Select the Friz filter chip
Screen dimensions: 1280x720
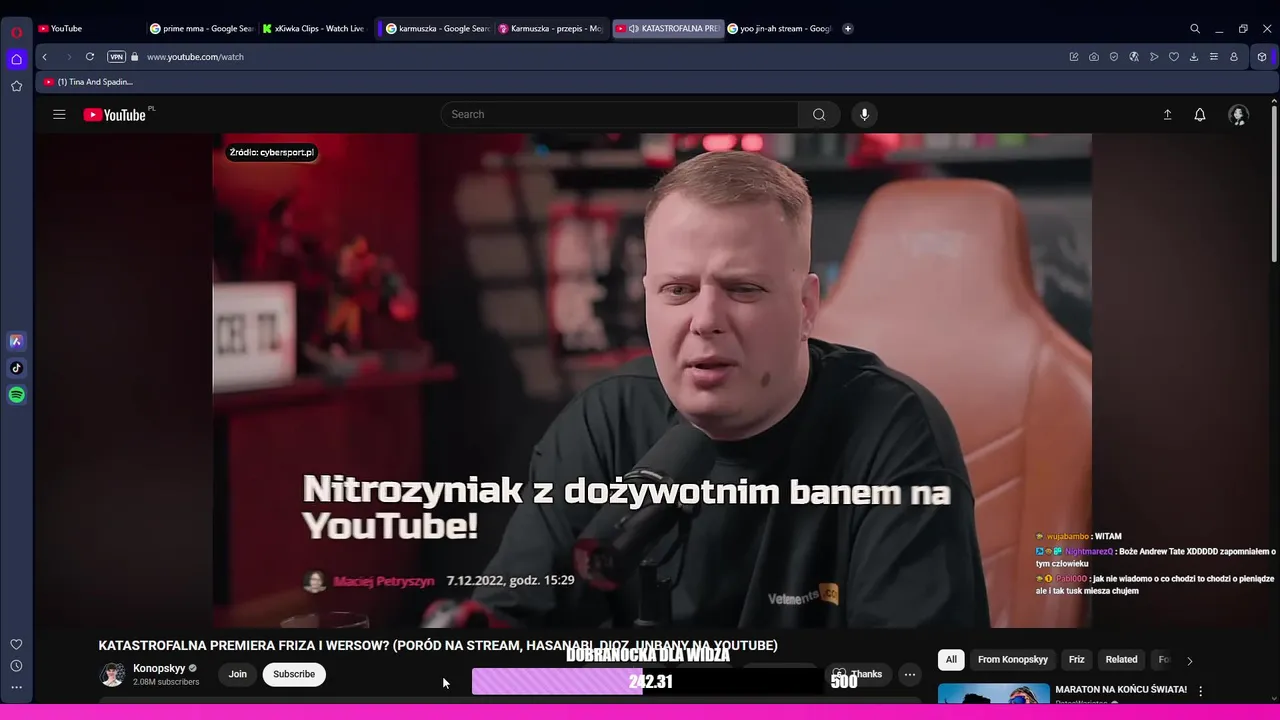coord(1077,660)
